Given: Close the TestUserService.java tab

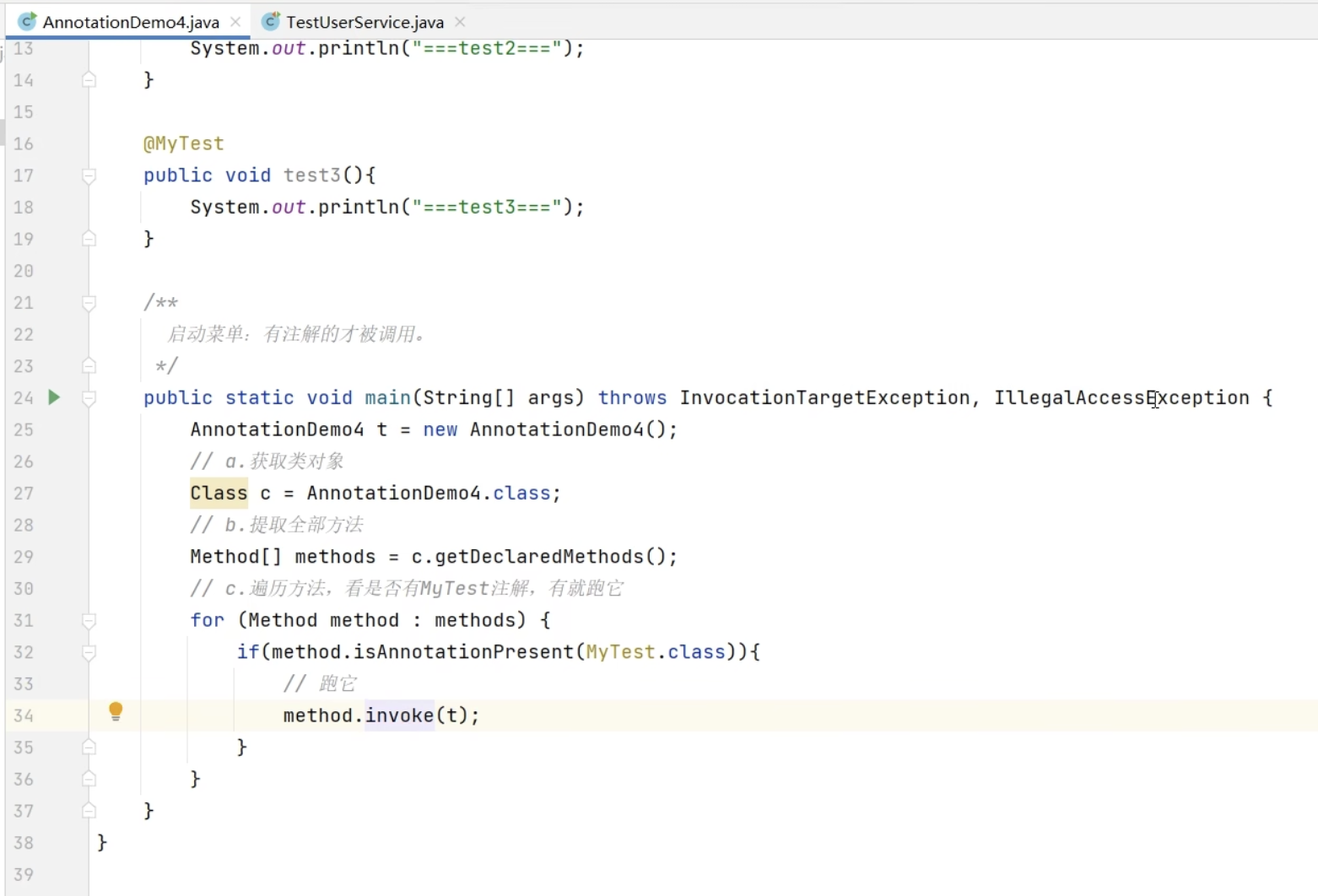Looking at the screenshot, I should [x=460, y=22].
